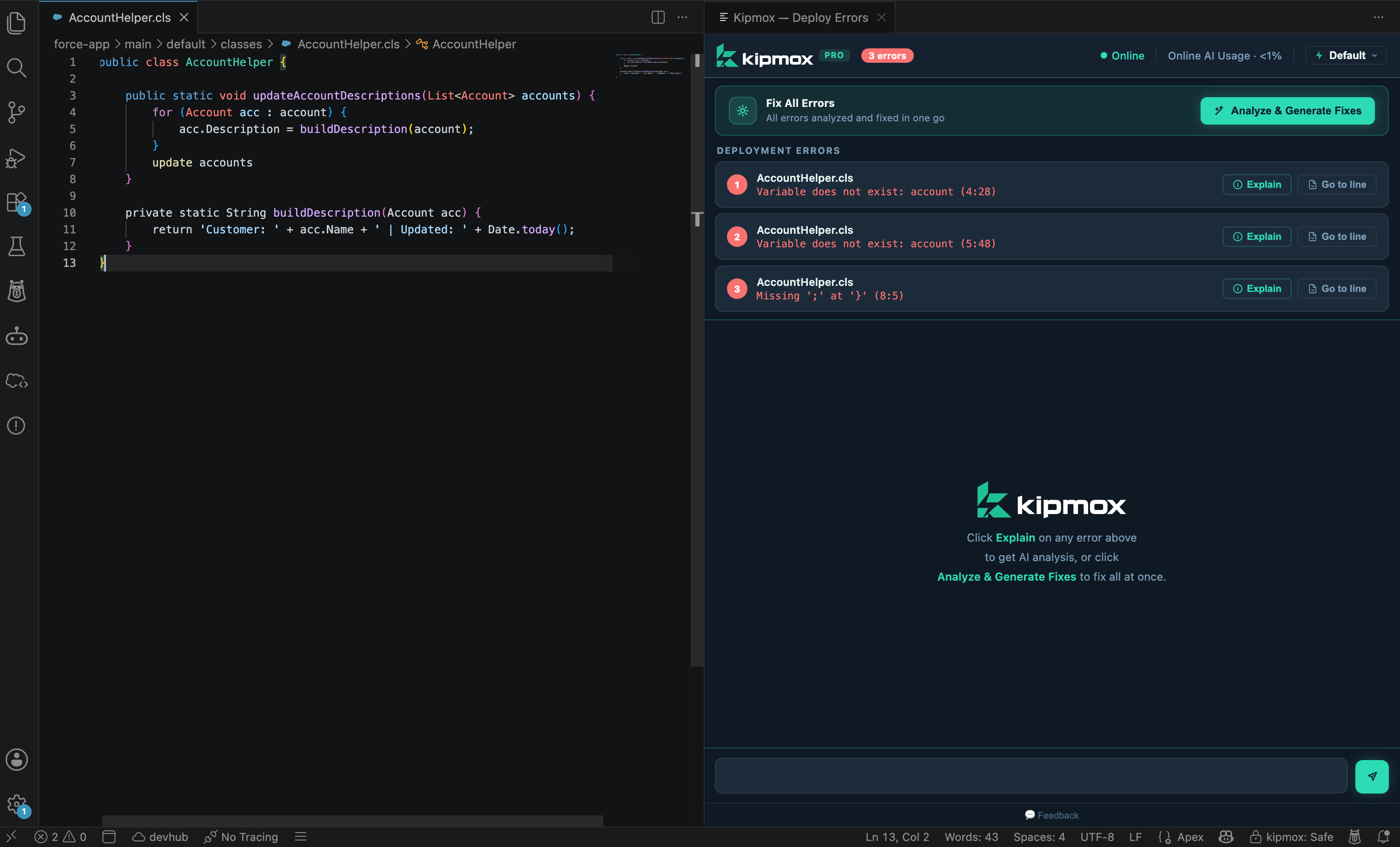Screen dimensions: 1400x847
Task: Change the Spaces: 4 indentation setting
Action: pyautogui.click(x=1039, y=837)
